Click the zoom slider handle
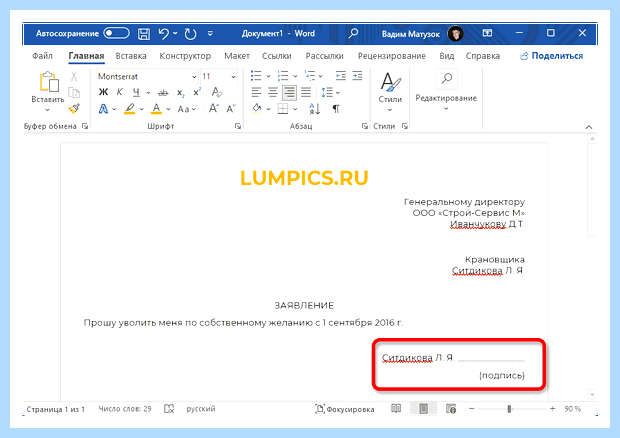Viewport: 620px width, 438px height. pyautogui.click(x=509, y=409)
